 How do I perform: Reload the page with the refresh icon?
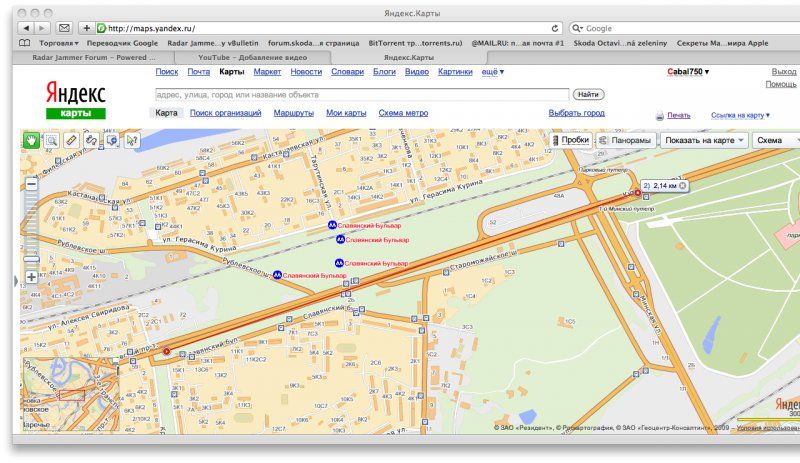[x=555, y=29]
